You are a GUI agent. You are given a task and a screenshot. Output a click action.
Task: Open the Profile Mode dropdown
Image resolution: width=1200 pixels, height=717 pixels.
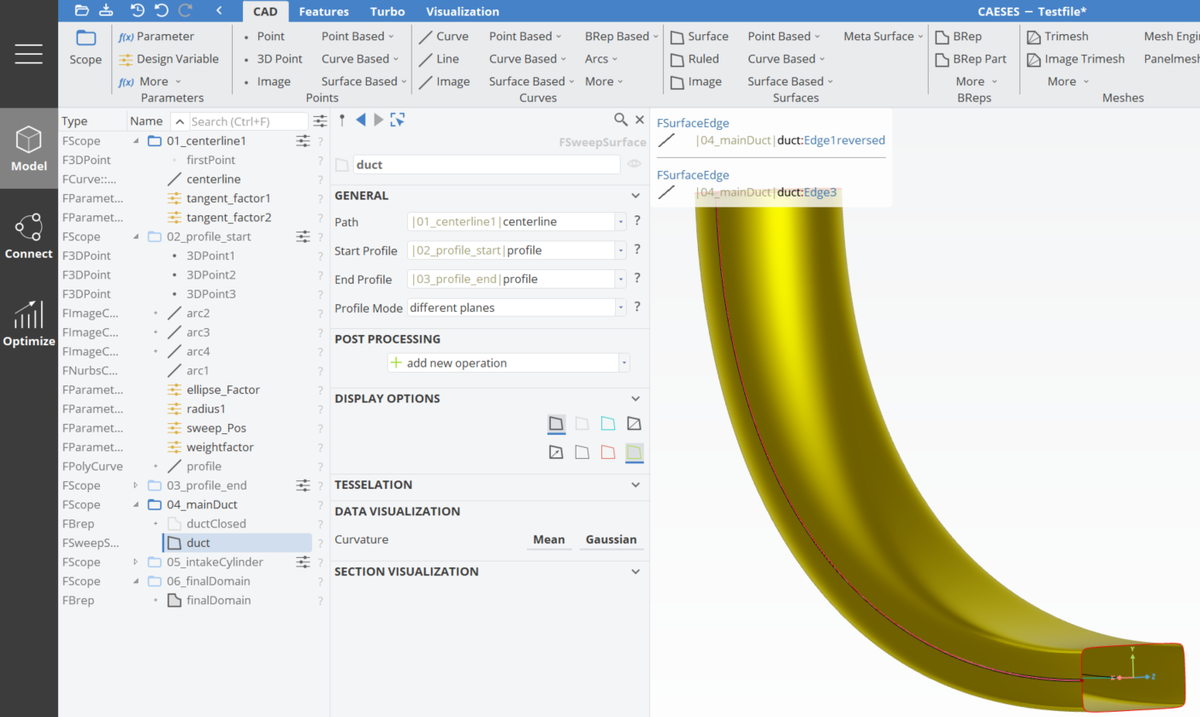[621, 308]
